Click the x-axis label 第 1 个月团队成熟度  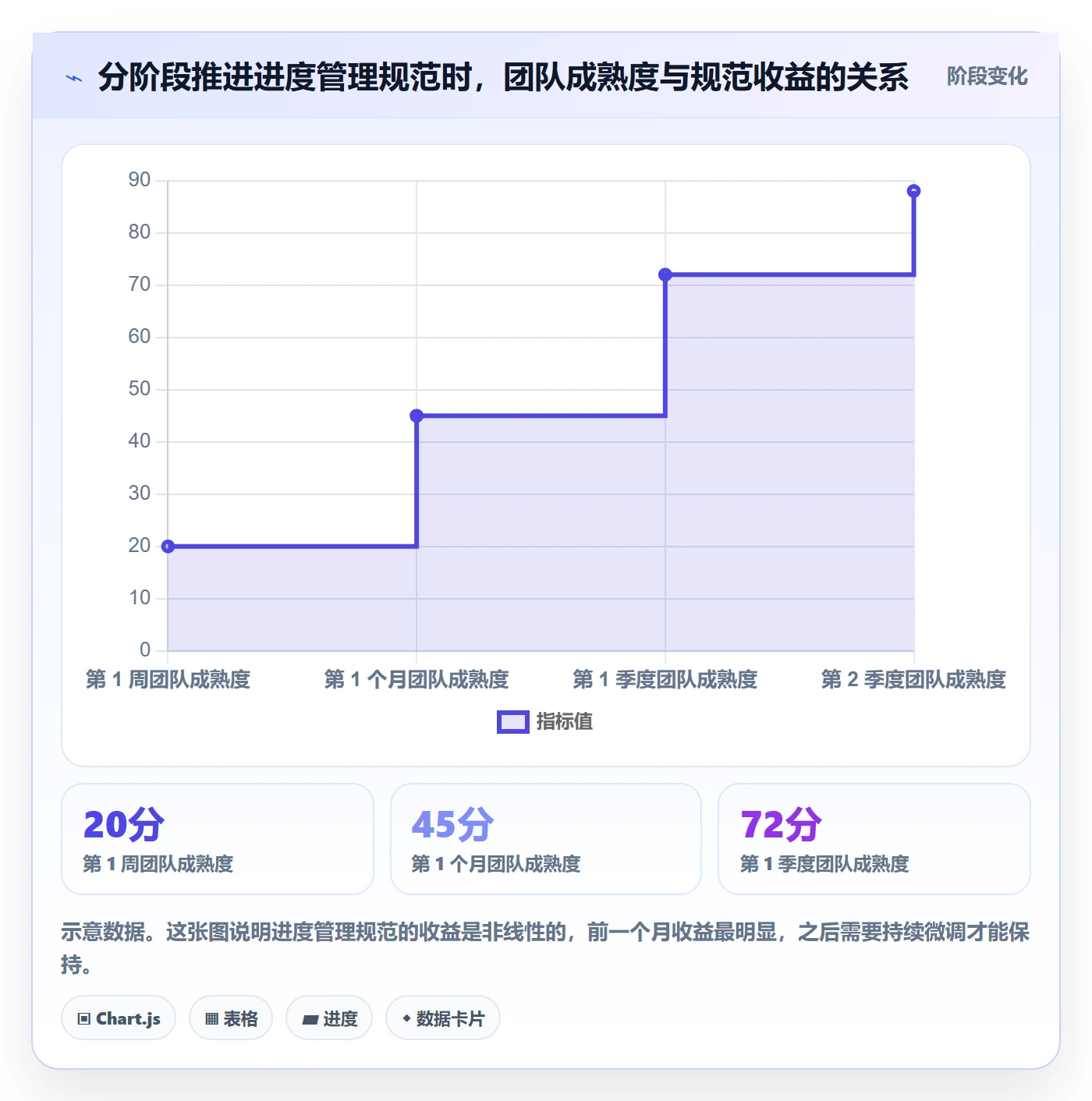click(x=417, y=680)
